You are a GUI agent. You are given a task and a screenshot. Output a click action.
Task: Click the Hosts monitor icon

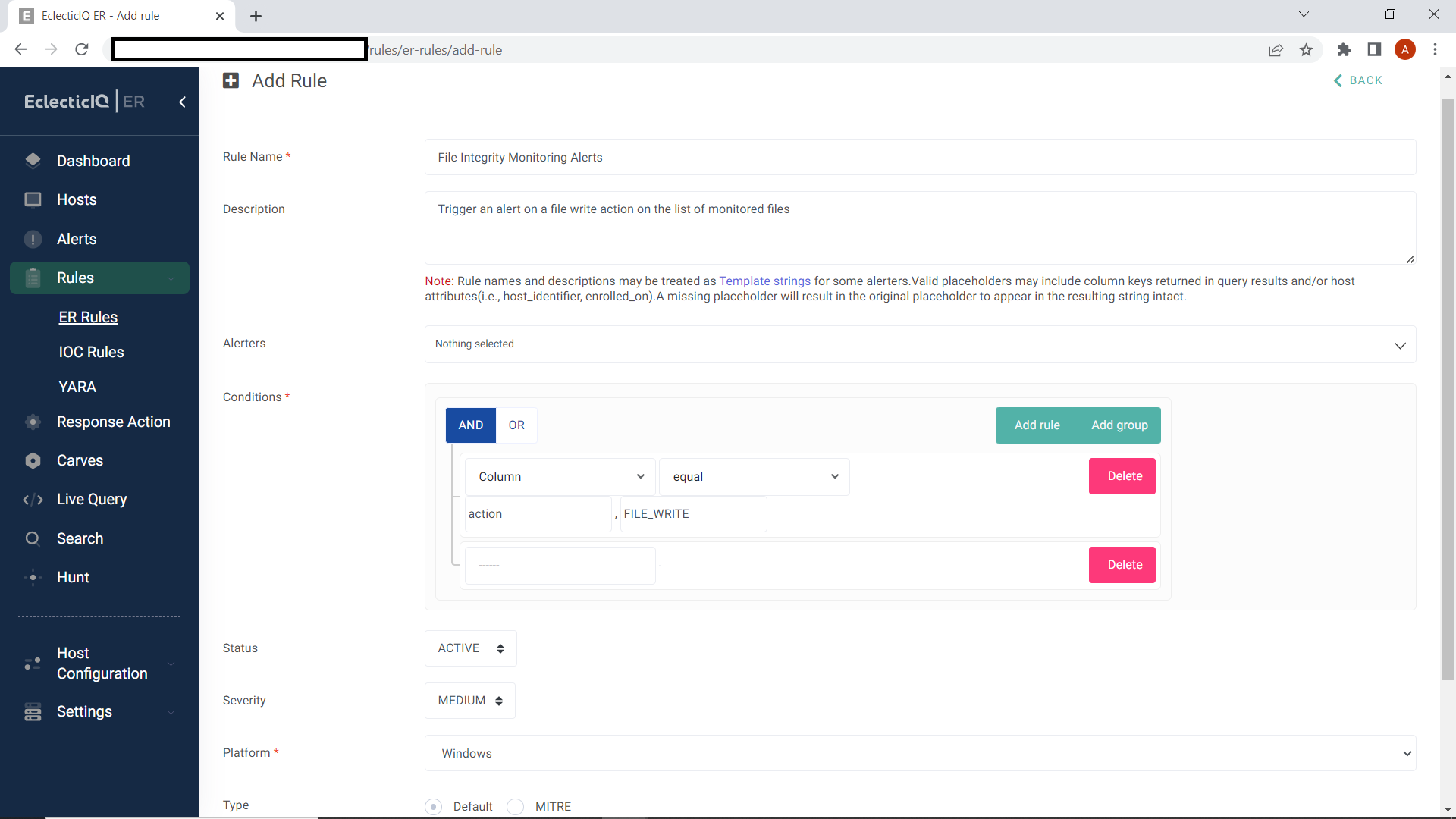click(x=33, y=199)
